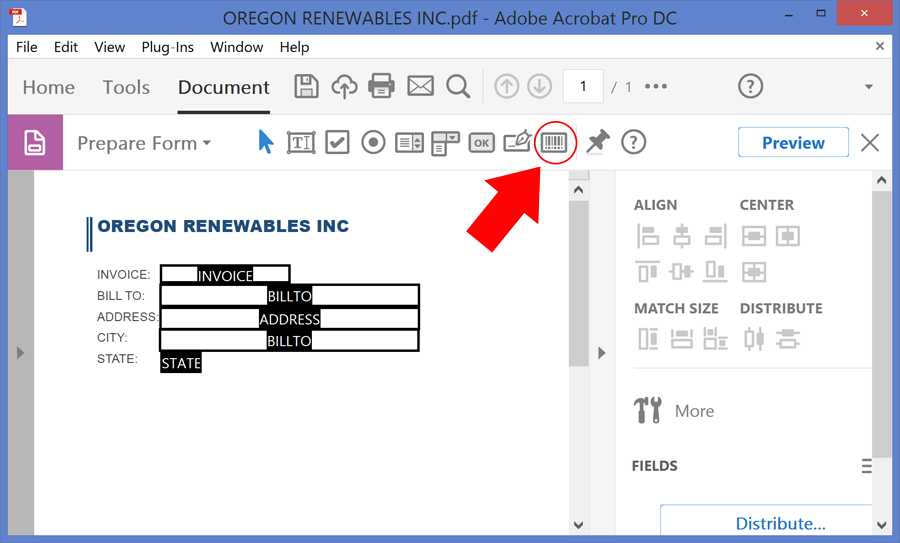Open more options ellipsis in toolbar

point(656,87)
